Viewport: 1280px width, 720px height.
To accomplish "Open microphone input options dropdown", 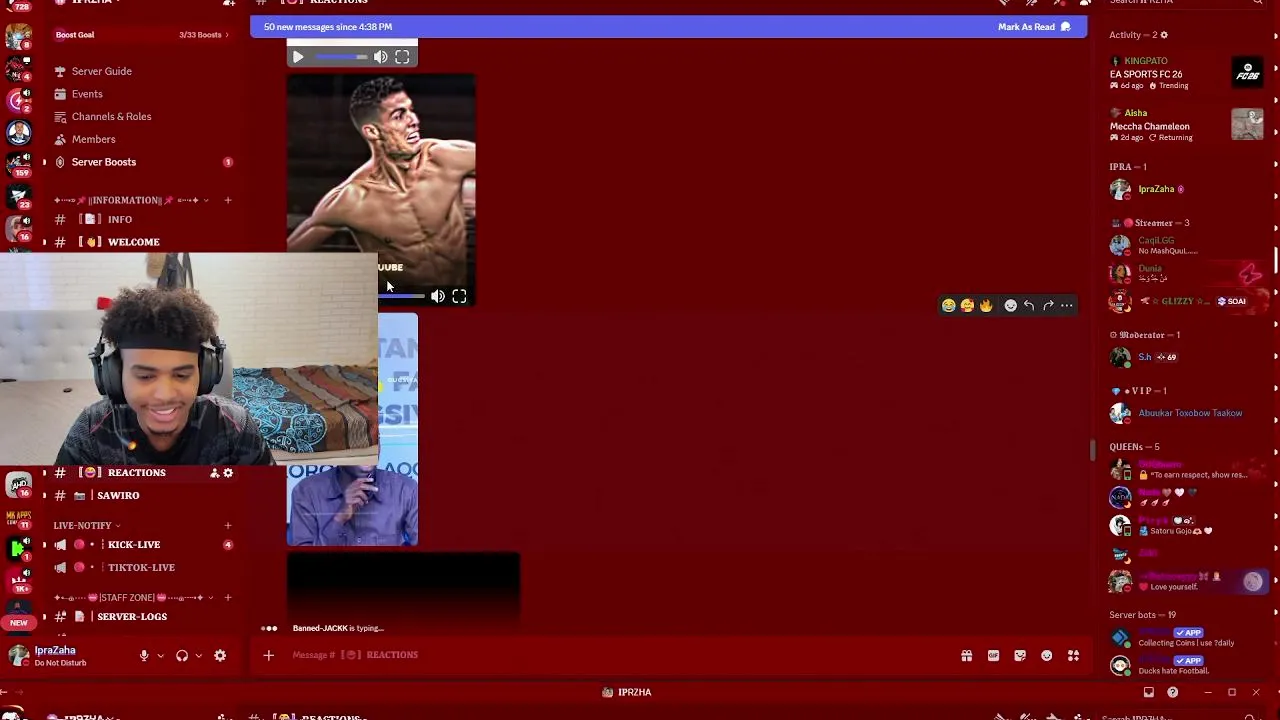I will point(160,656).
